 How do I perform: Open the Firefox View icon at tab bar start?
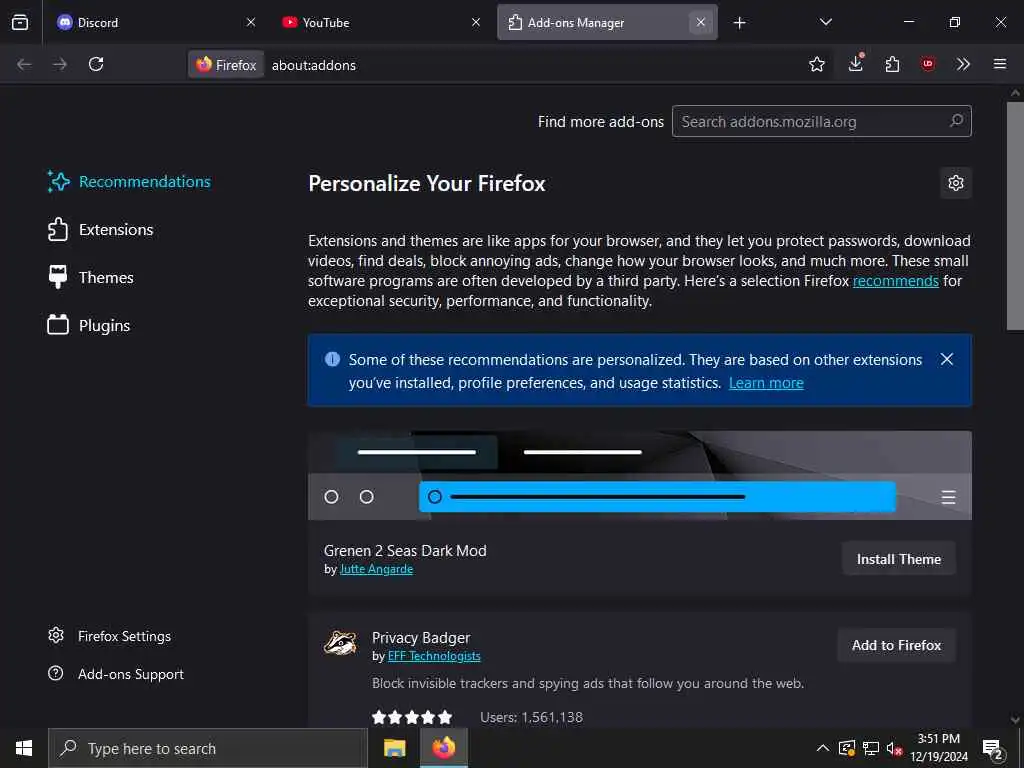point(20,22)
